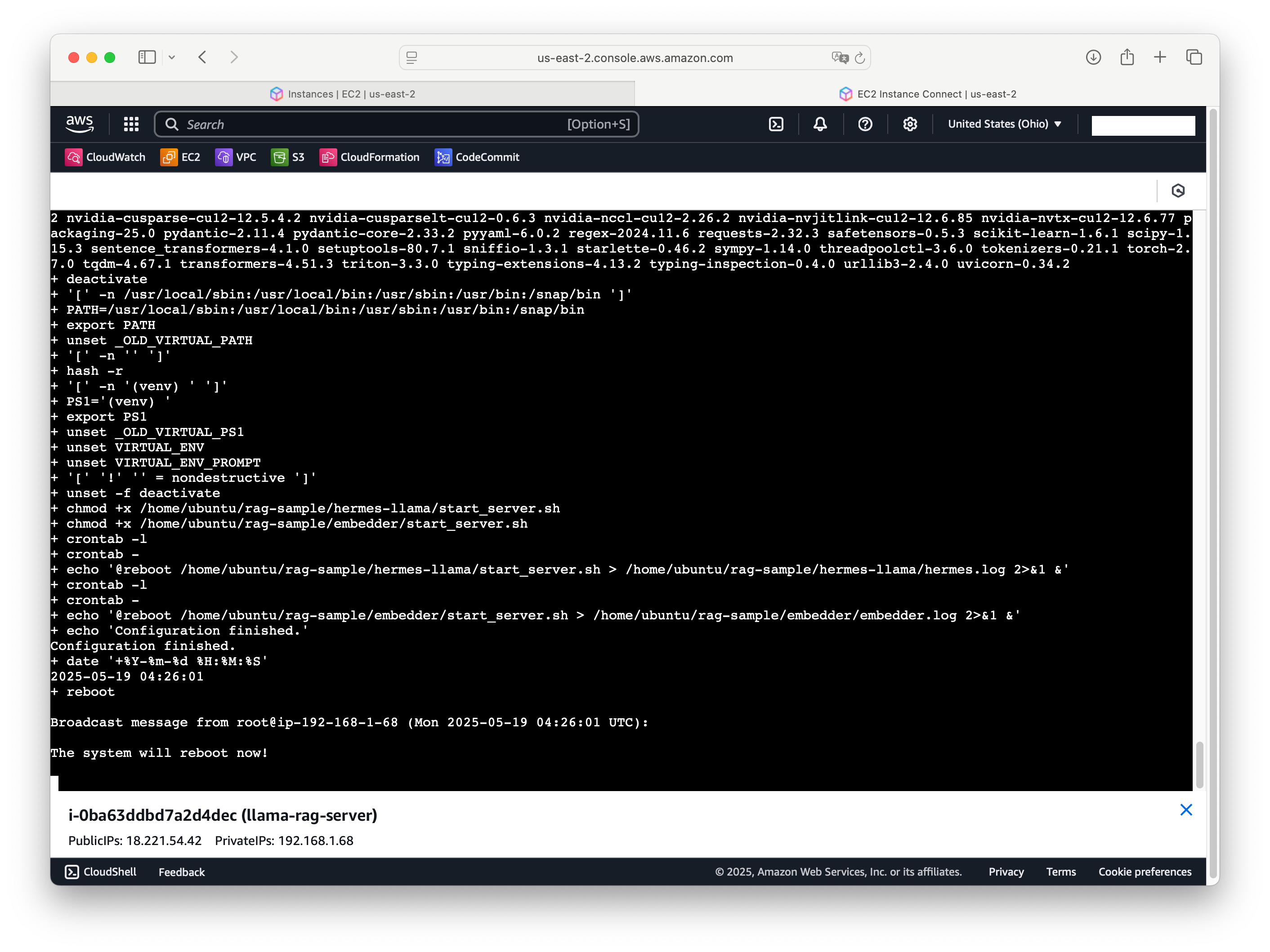Viewport: 1270px width, 952px height.
Task: Click the green S3 bucket icon
Action: pos(279,157)
